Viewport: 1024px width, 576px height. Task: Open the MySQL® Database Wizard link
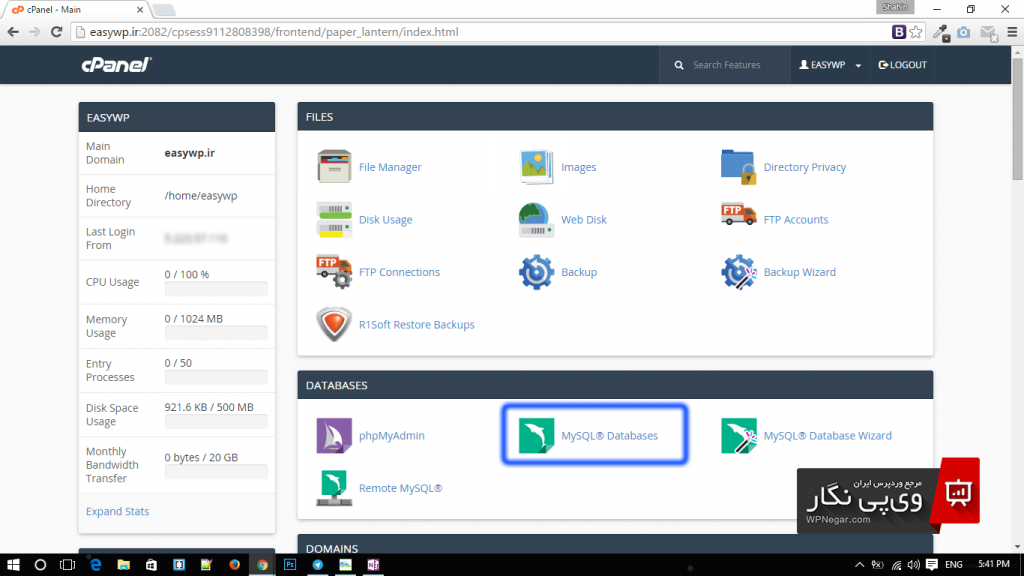[x=827, y=436]
